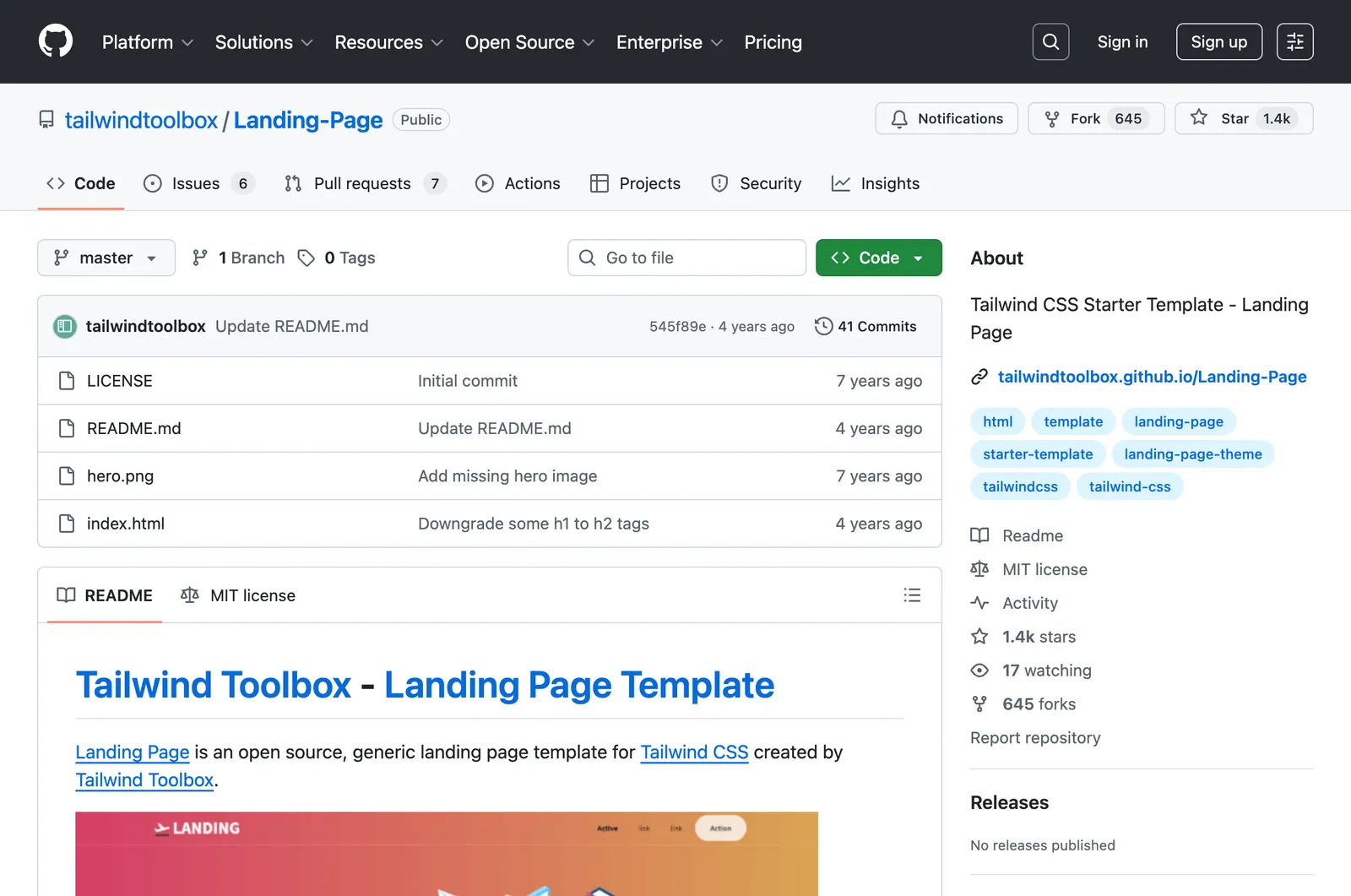
Task: Click Sign in
Action: tap(1122, 42)
